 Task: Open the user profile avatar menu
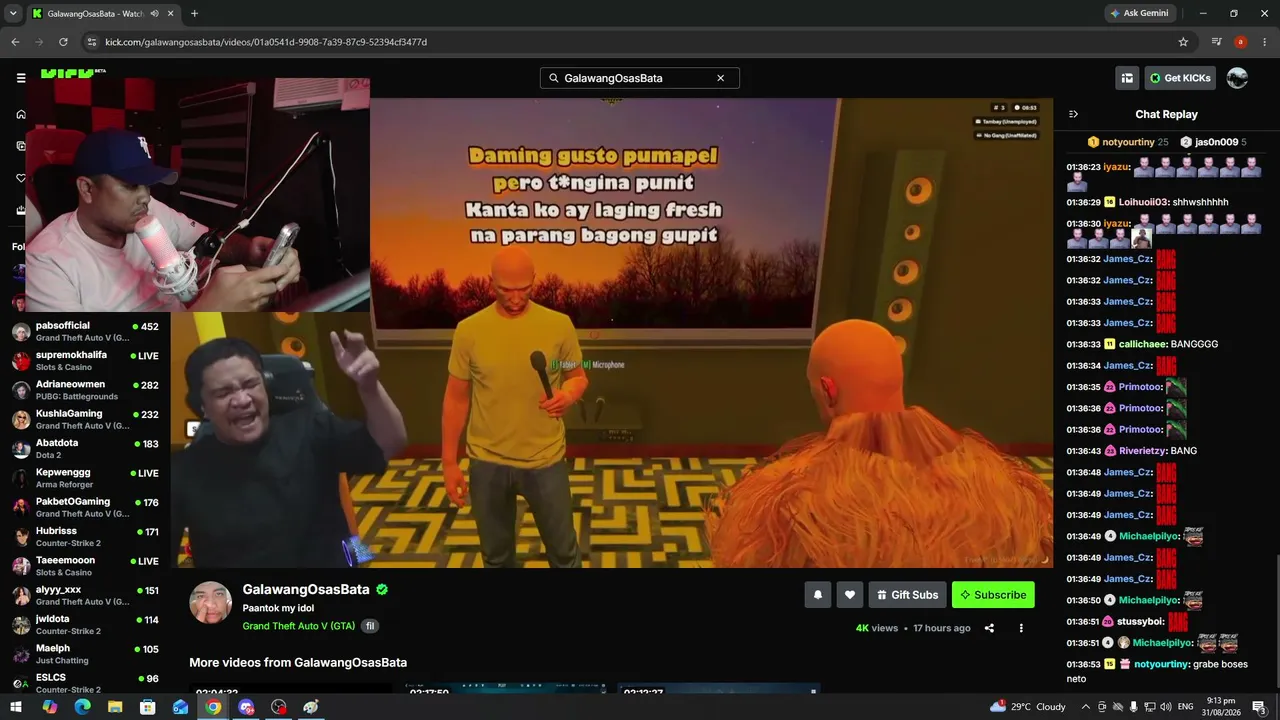(x=1237, y=78)
